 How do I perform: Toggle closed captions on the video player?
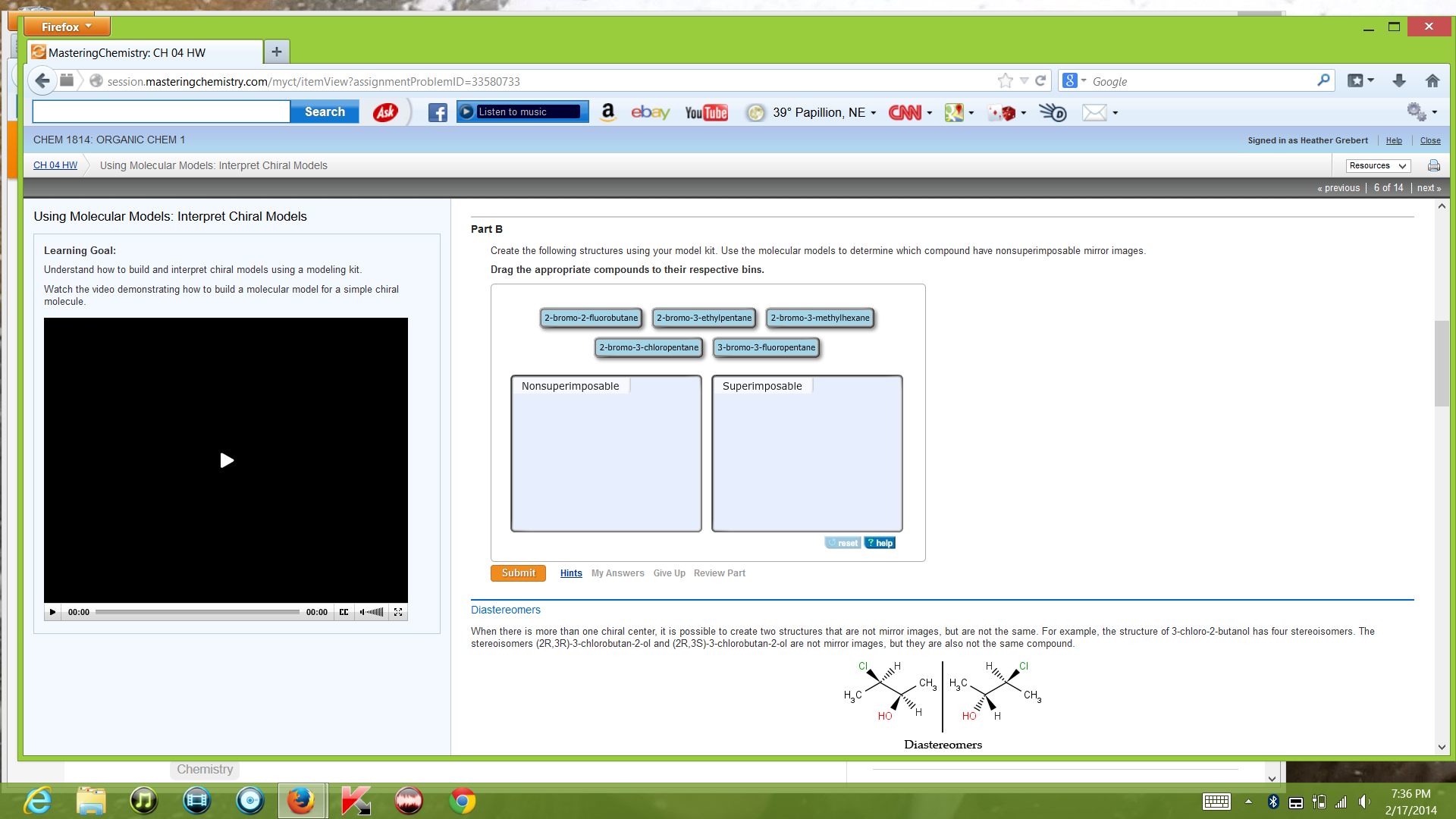point(344,612)
